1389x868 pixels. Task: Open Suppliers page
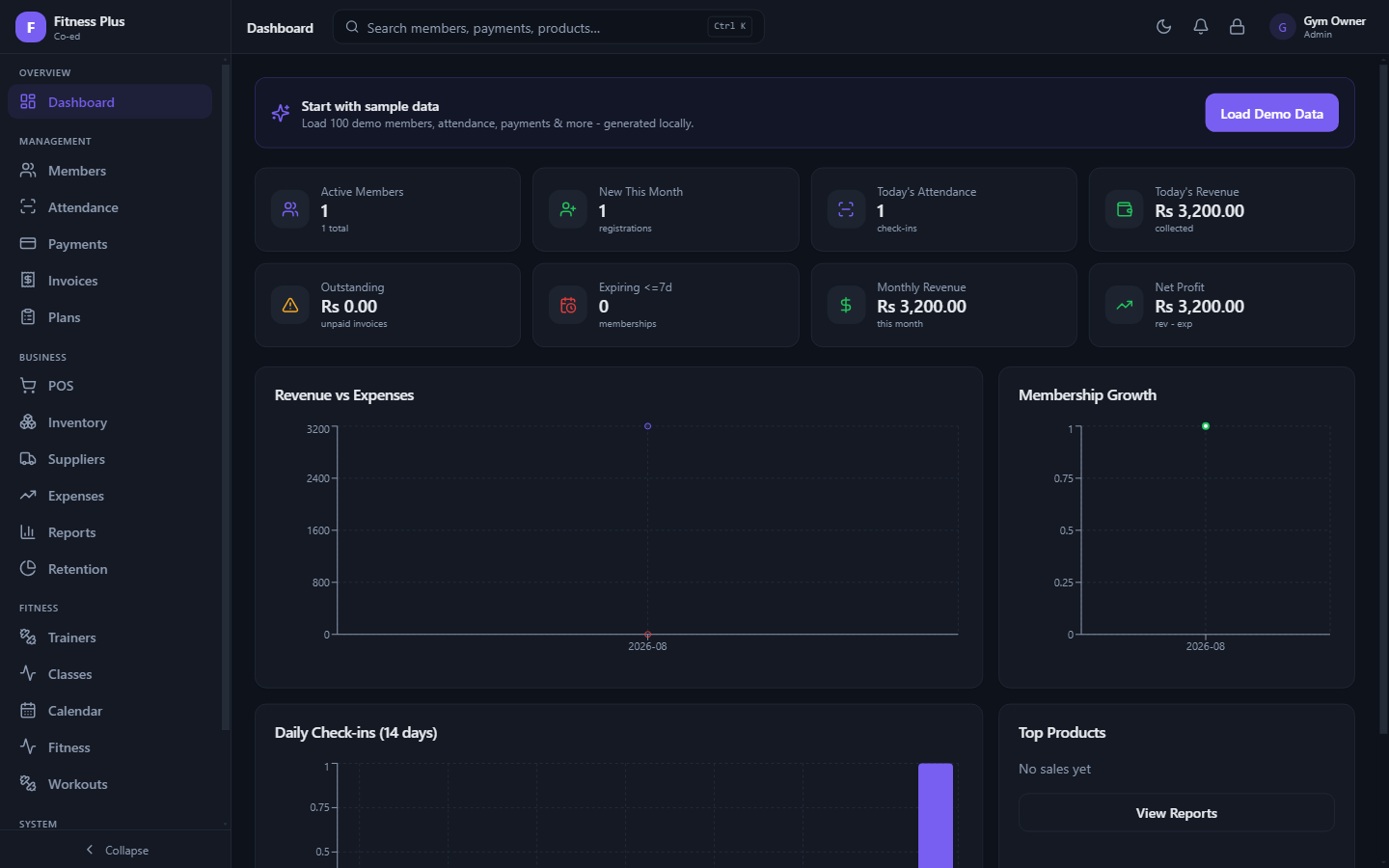110,459
